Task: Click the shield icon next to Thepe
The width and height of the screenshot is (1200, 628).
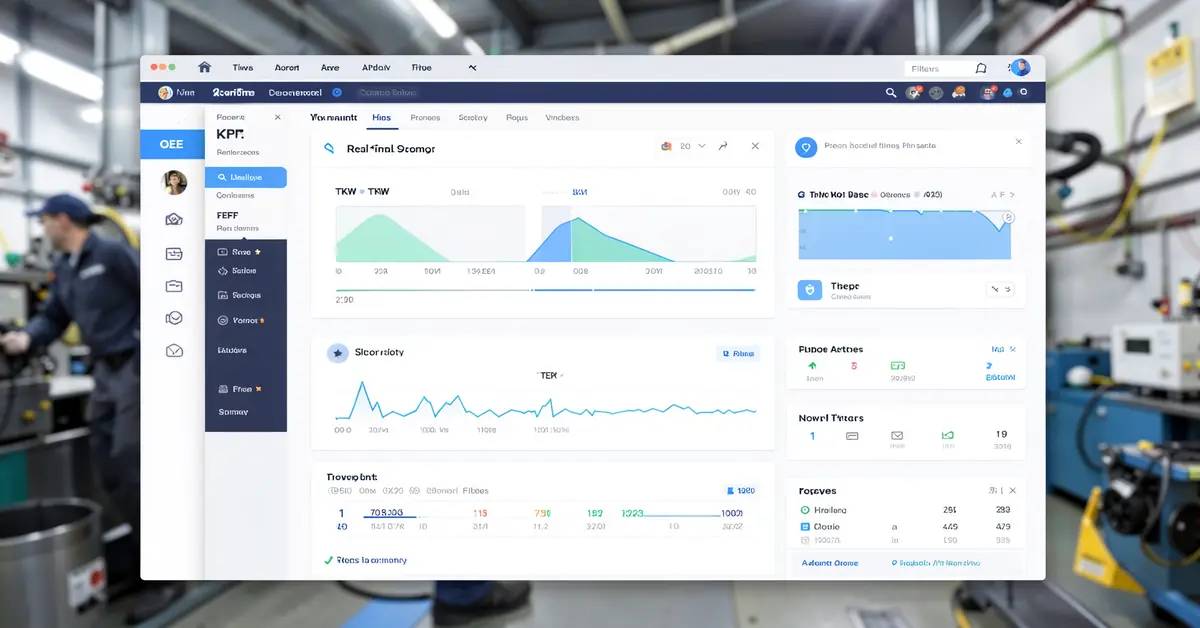Action: click(x=809, y=290)
